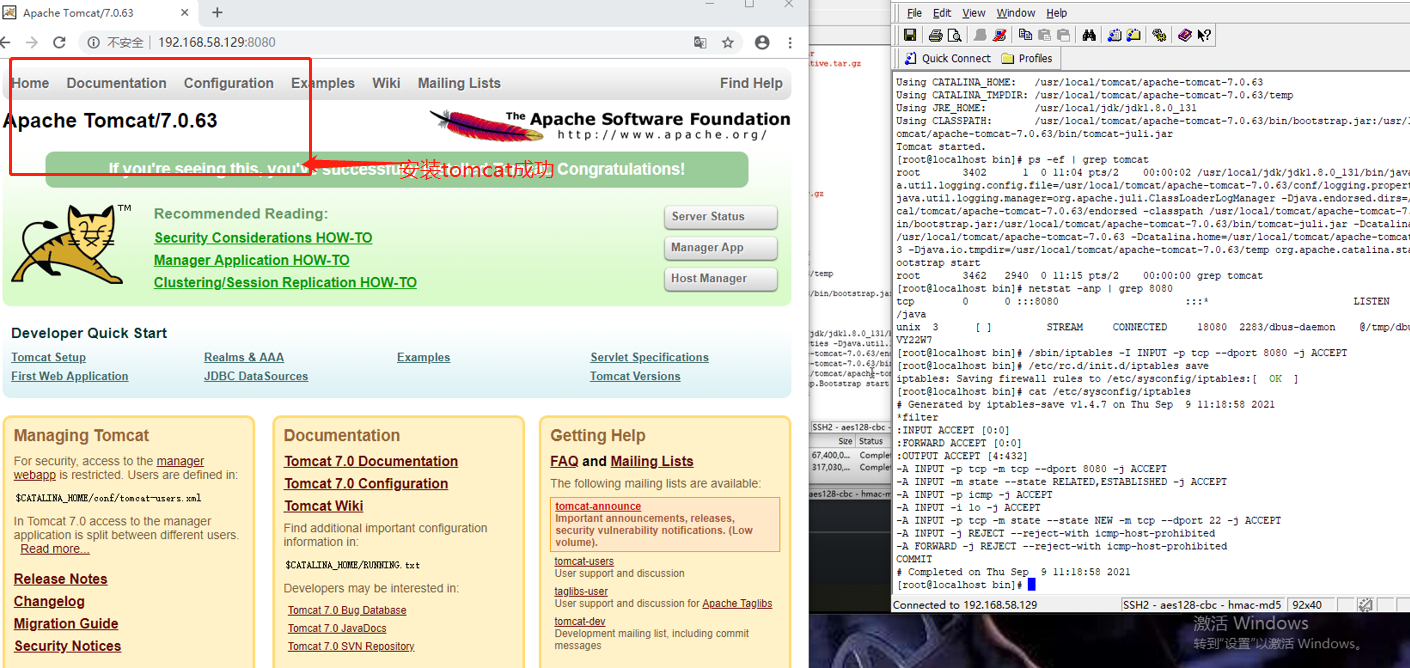The image size is (1410, 668).
Task: Go back in Chrome browser
Action: (6, 43)
